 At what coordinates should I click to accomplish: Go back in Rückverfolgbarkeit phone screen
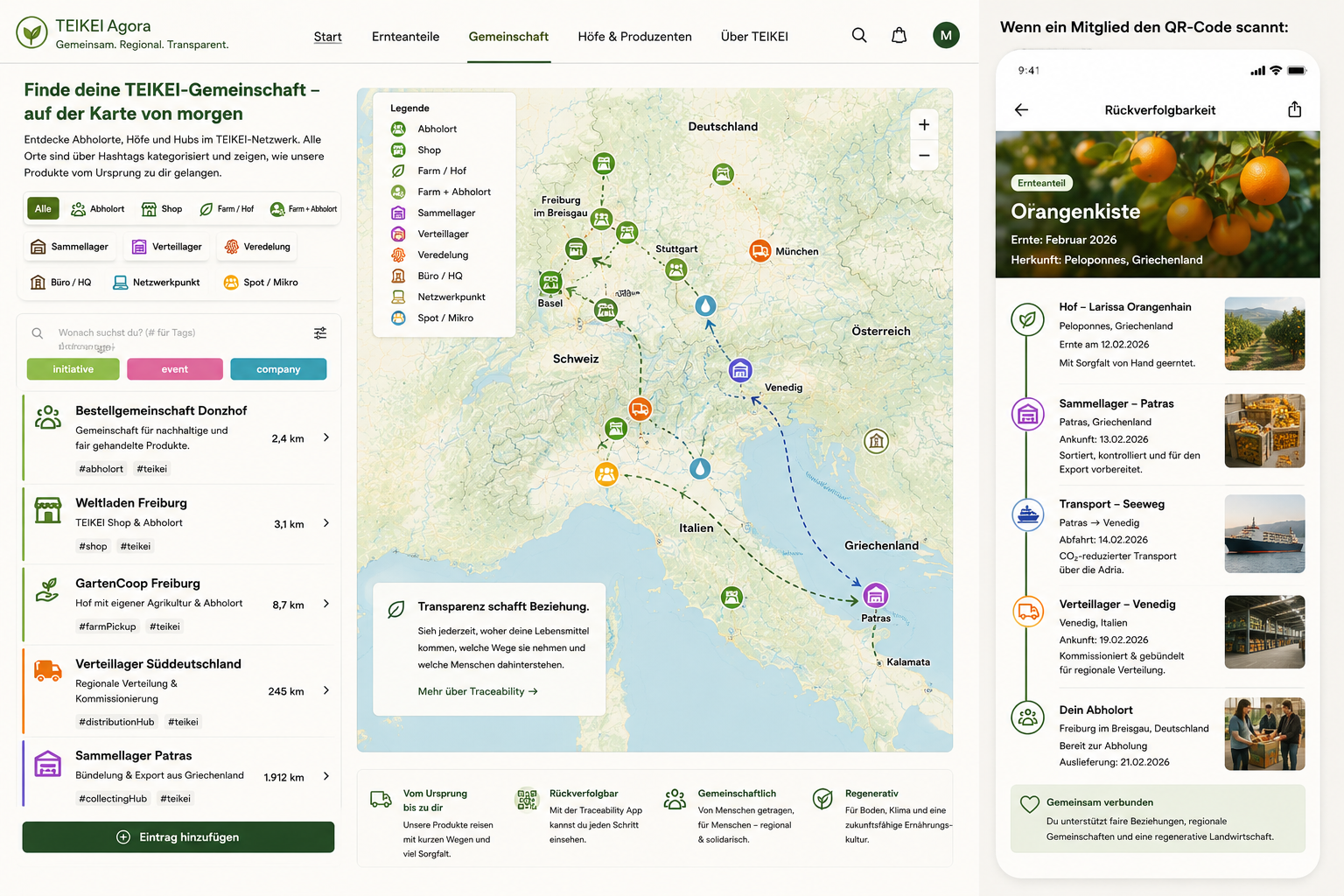1021,109
